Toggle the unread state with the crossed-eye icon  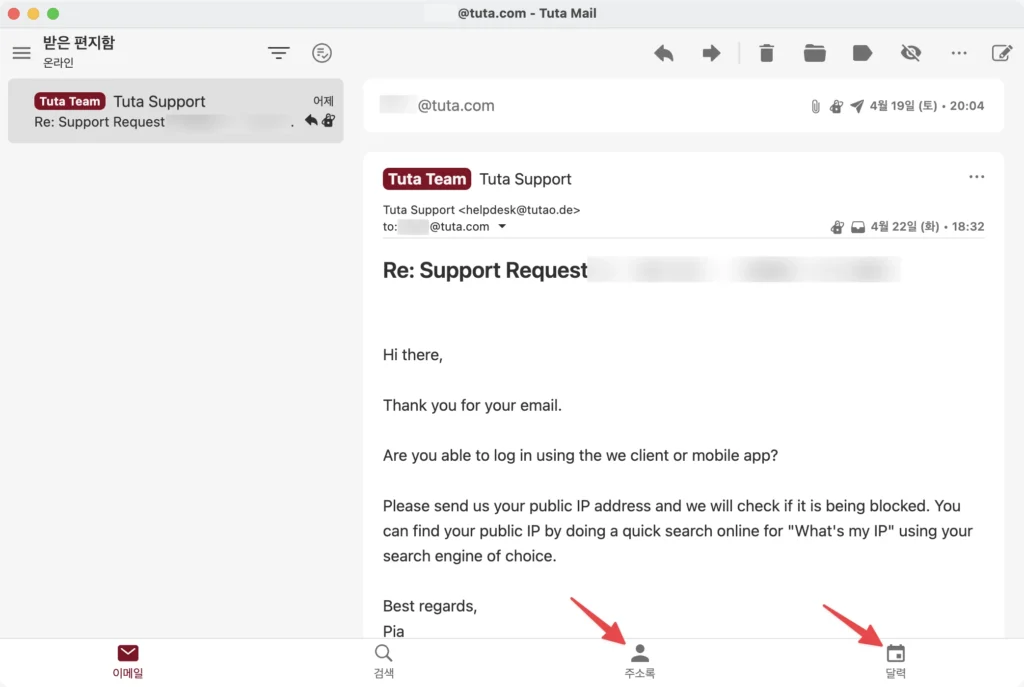(911, 53)
